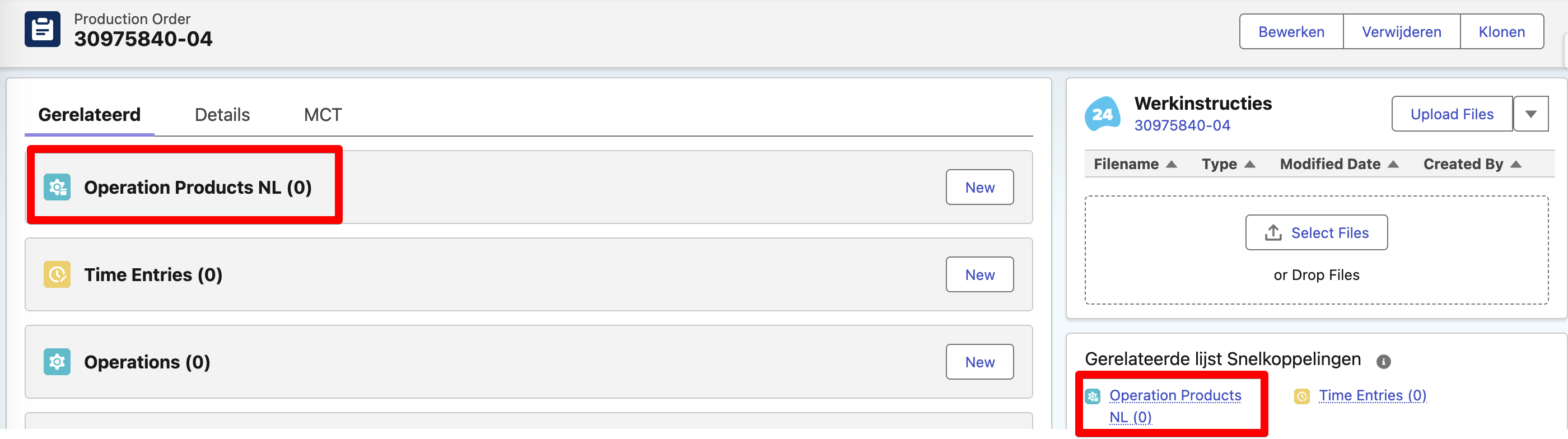Viewport: 1568px width, 439px height.
Task: Click the Production Order clipboard icon
Action: pyautogui.click(x=42, y=29)
